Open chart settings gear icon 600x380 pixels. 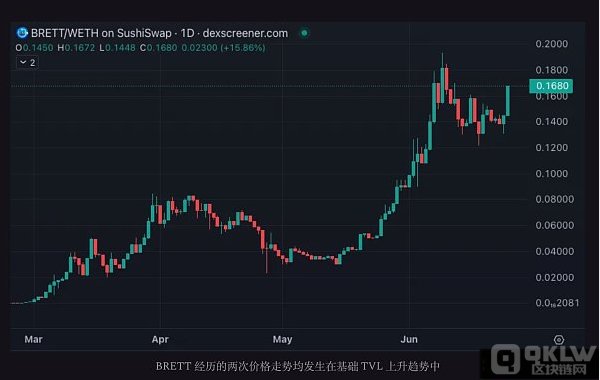click(x=559, y=339)
